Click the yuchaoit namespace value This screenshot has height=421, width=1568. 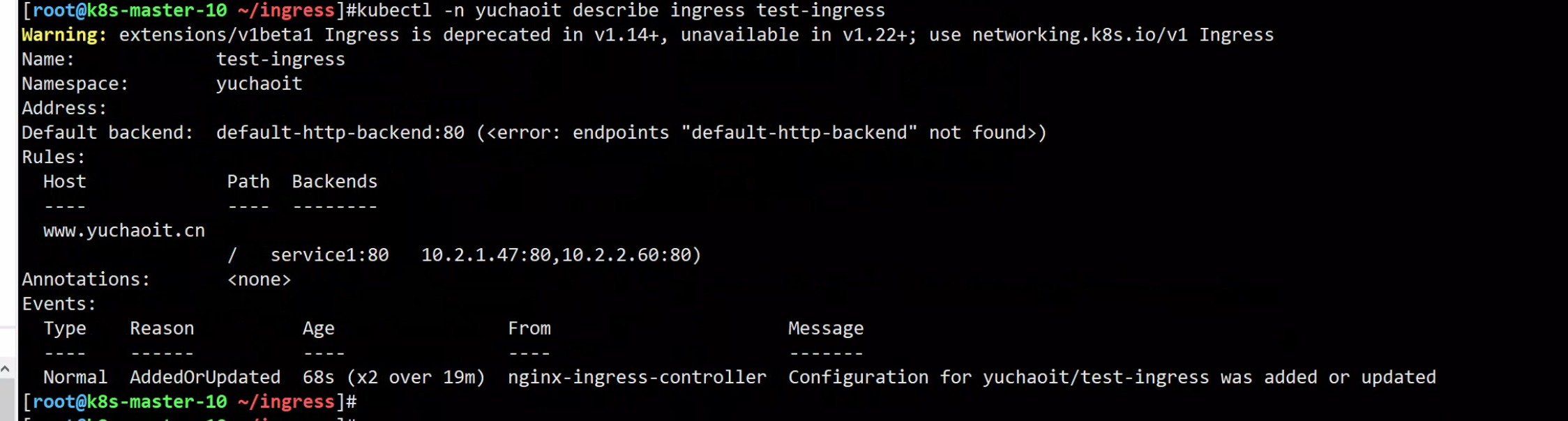tap(259, 84)
